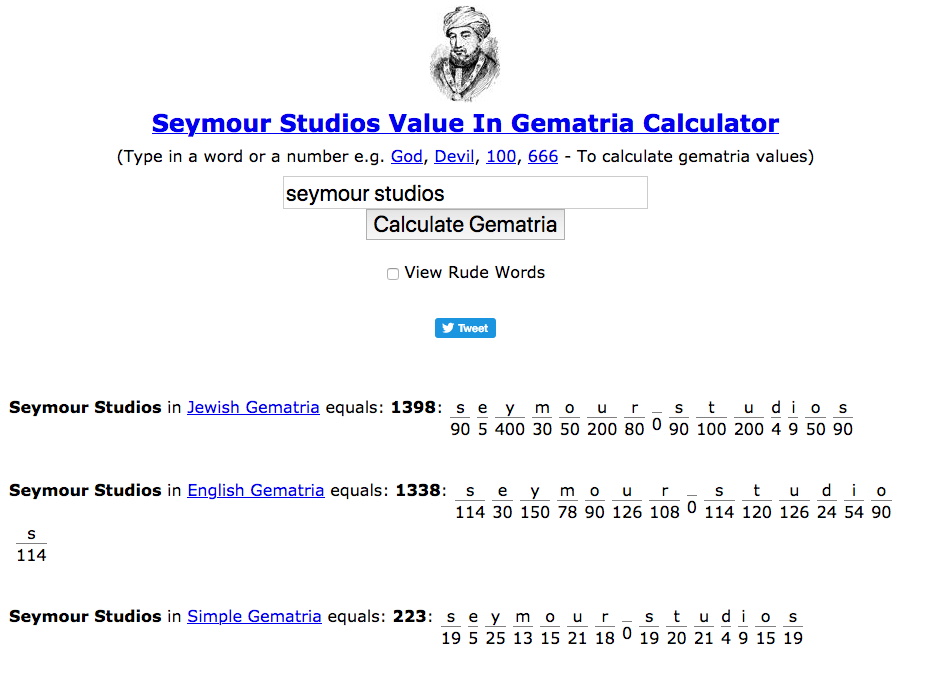Click the 1338 English Gematria total
946x685 pixels.
tap(418, 490)
